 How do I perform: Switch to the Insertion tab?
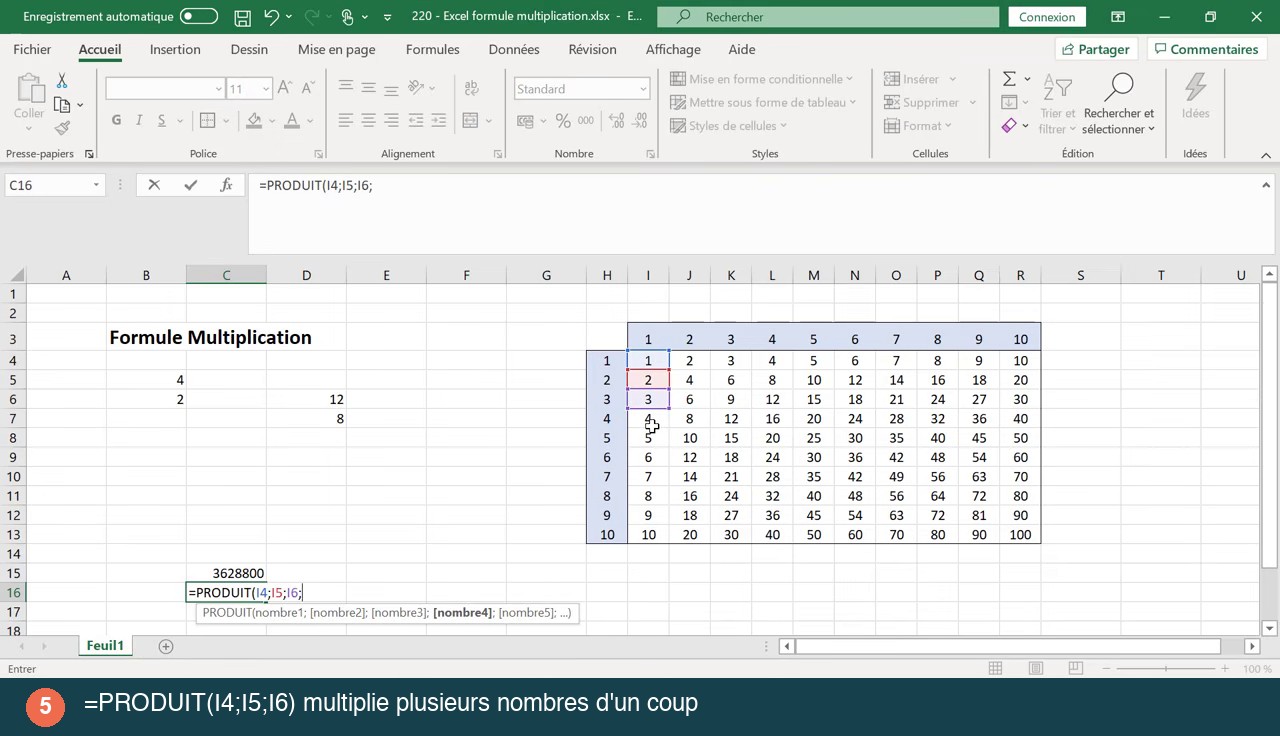(175, 49)
